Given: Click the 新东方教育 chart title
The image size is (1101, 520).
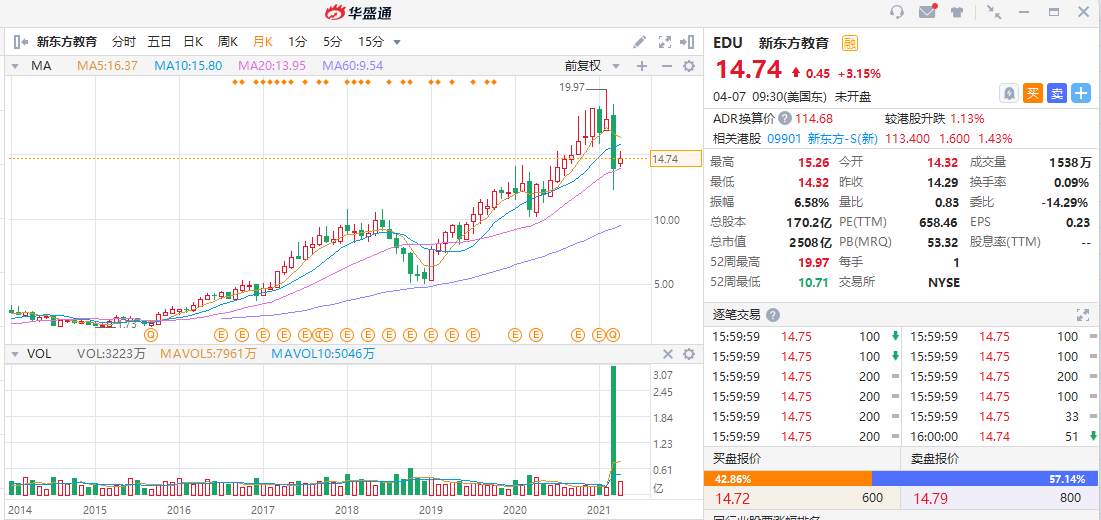Looking at the screenshot, I should pos(67,42).
